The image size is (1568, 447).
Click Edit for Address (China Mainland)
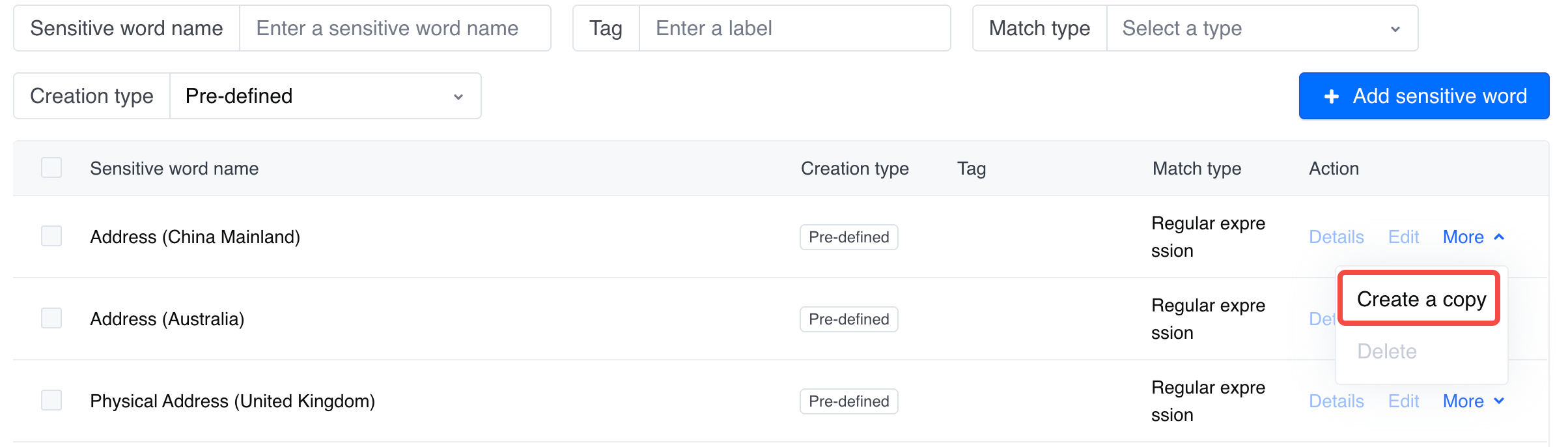[x=1403, y=237]
